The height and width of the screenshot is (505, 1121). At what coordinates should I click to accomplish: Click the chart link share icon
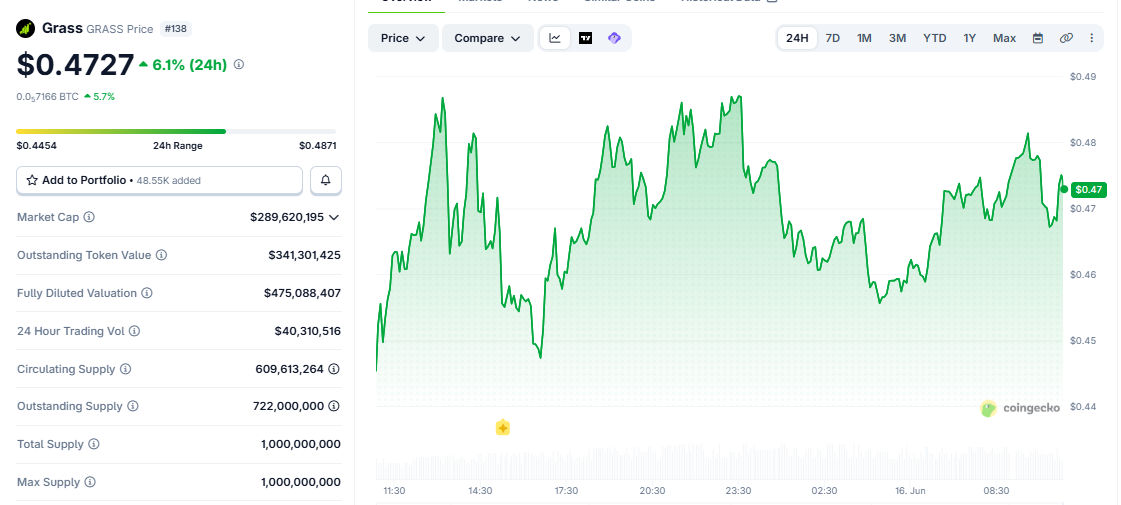pyautogui.click(x=1066, y=38)
